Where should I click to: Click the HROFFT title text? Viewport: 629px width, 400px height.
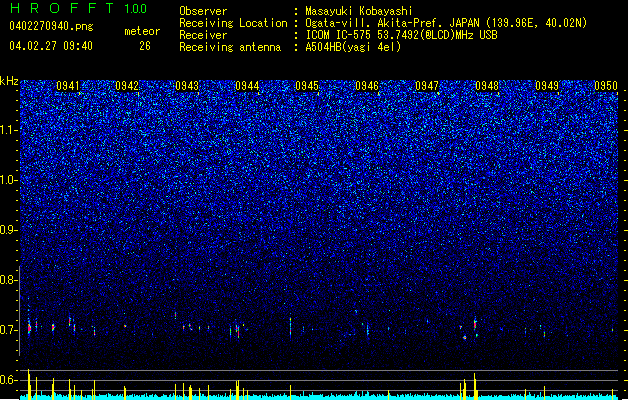(62, 8)
